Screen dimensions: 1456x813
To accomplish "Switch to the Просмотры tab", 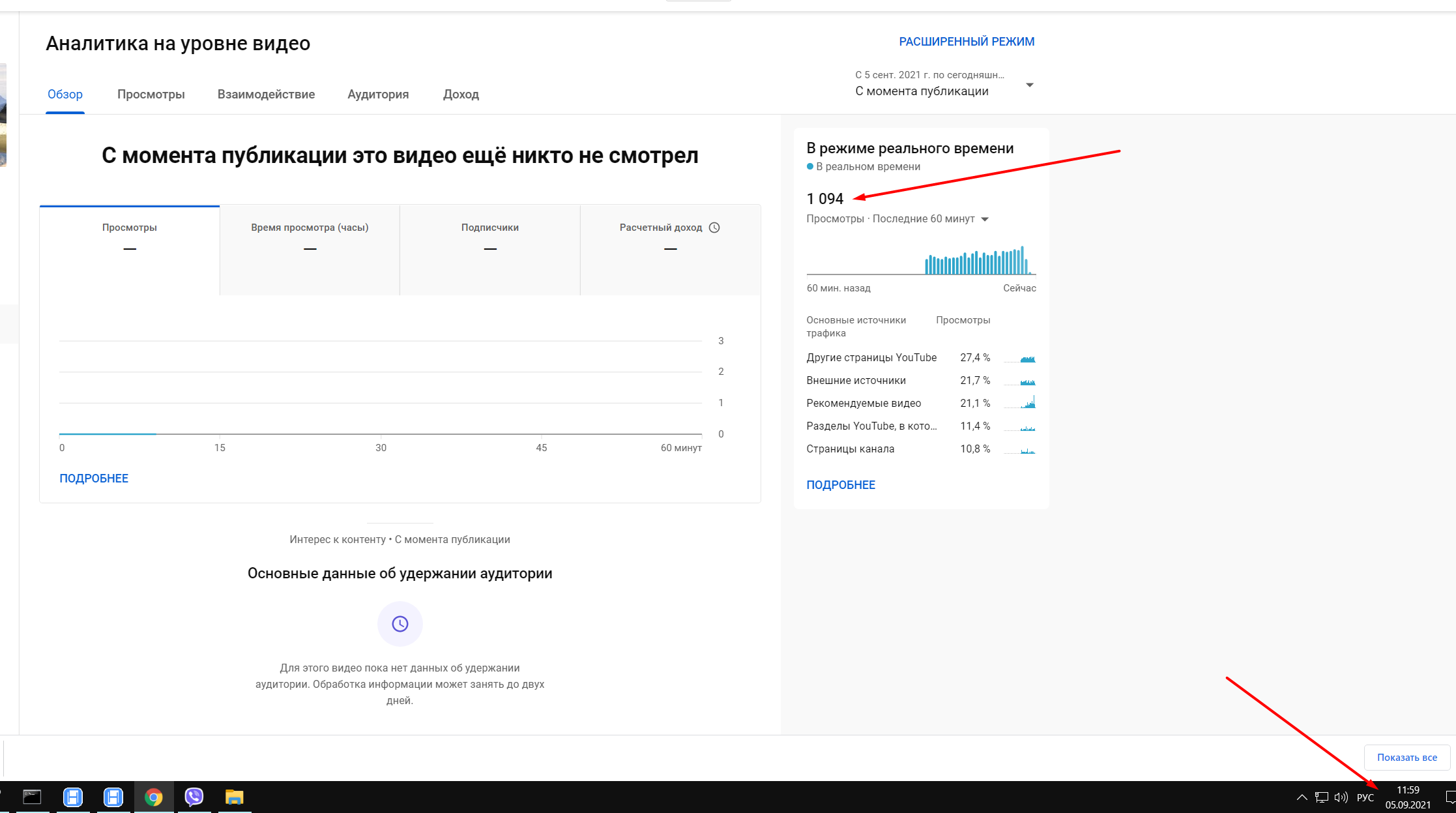I will click(151, 95).
